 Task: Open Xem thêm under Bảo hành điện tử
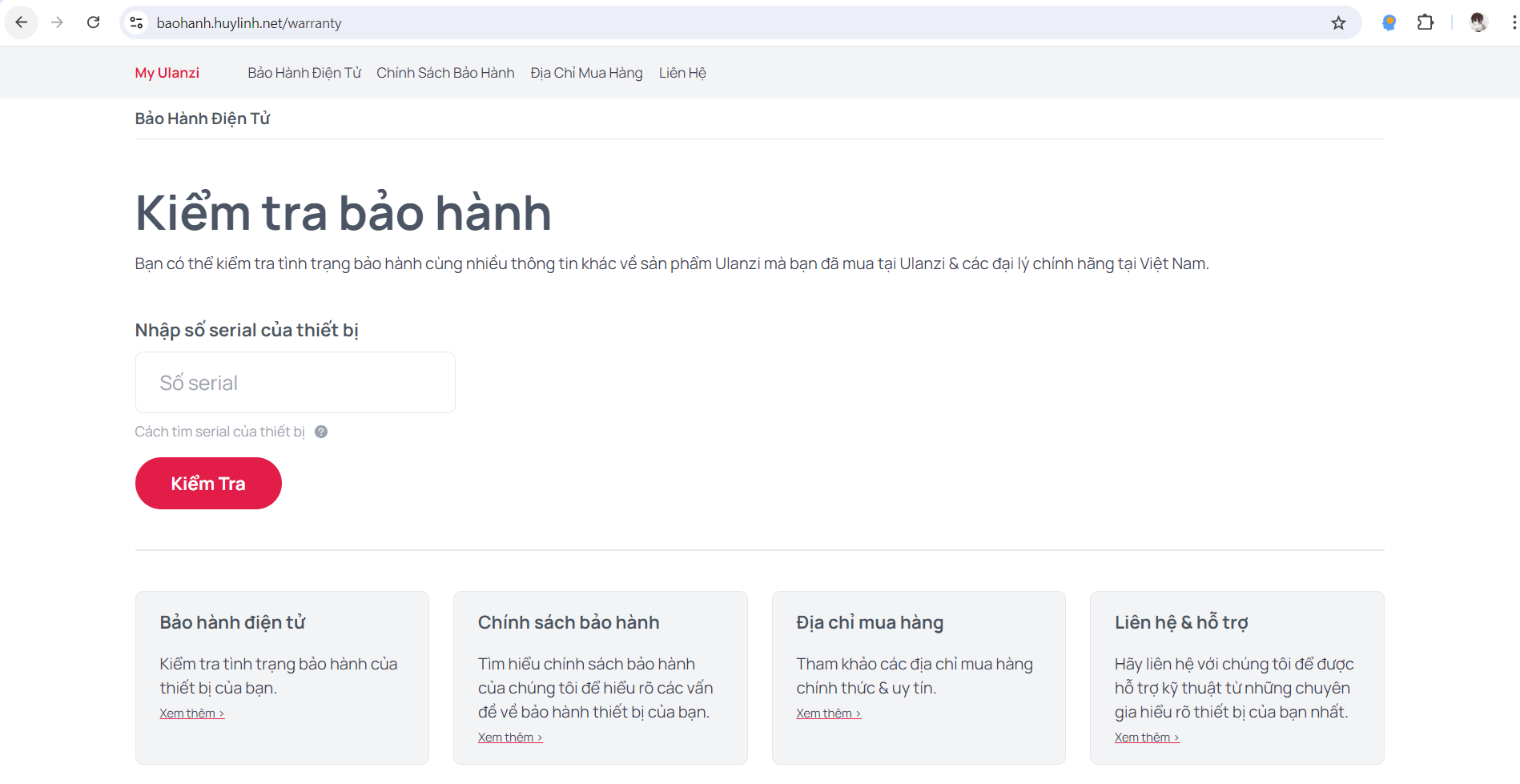tap(192, 714)
